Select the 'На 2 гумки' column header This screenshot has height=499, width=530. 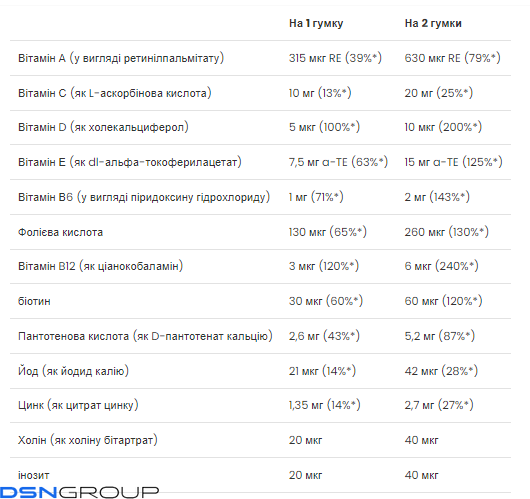433,23
